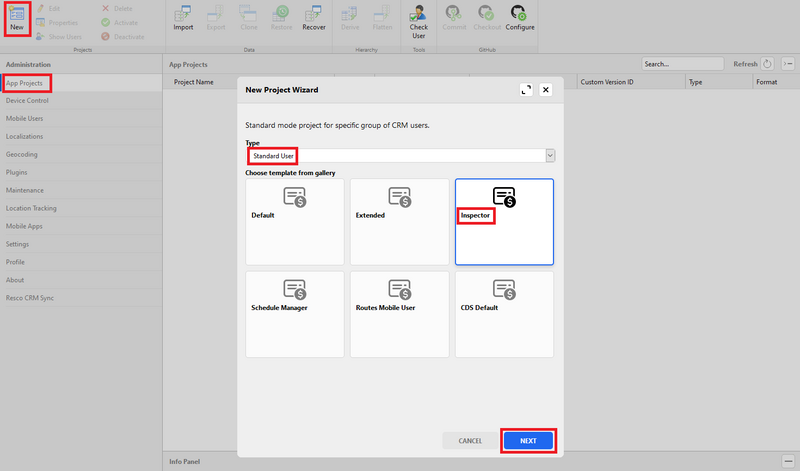800x471 pixels.
Task: Open App Projects in Administration sidebar
Action: pyautogui.click(x=27, y=83)
